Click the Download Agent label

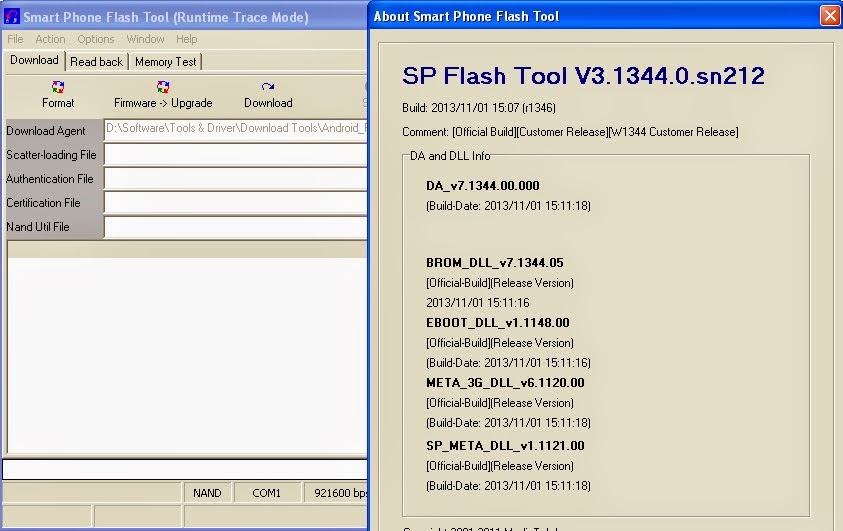point(46,131)
